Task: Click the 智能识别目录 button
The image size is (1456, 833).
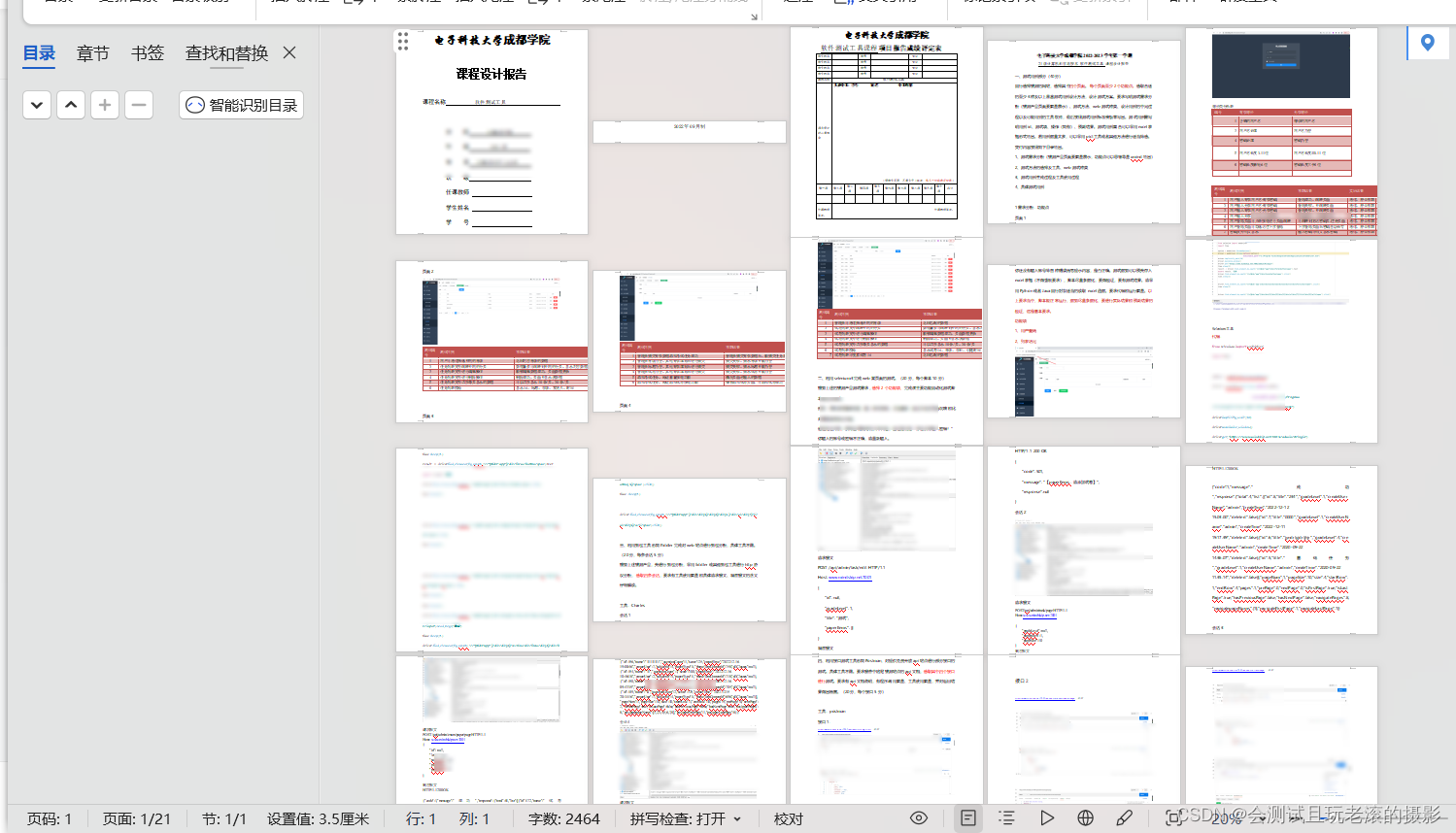Action: pyautogui.click(x=241, y=105)
